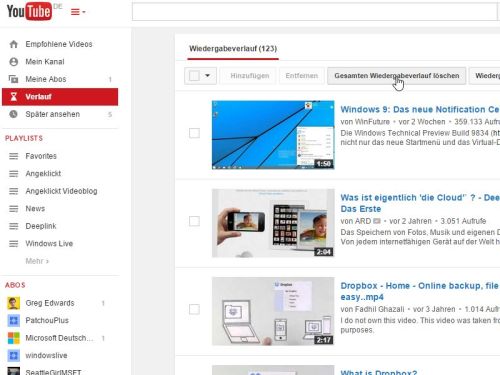Click the search input field
Viewport: 500px width, 375px height.
pyautogui.click(x=314, y=12)
